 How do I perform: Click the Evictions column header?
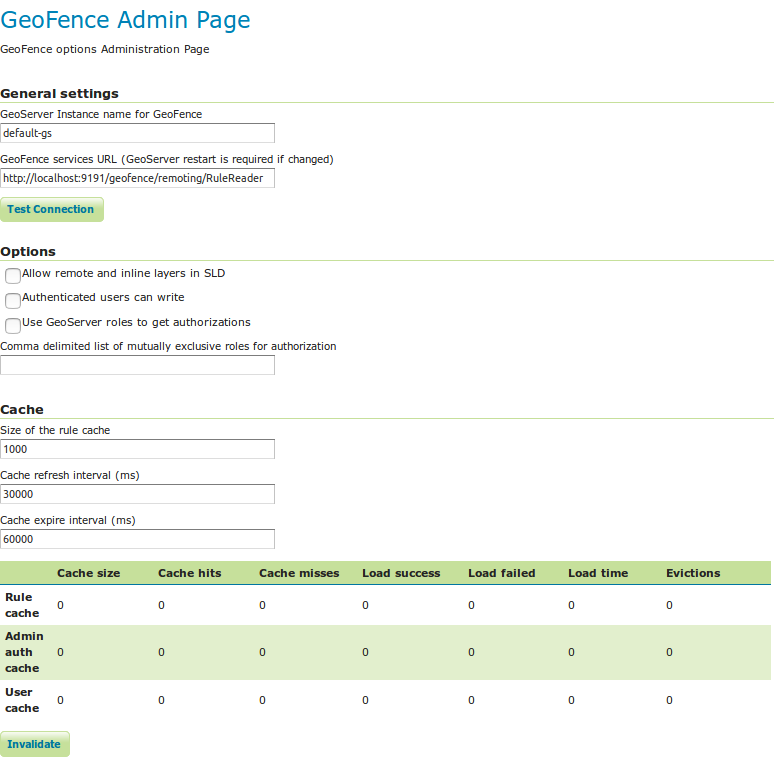click(x=693, y=573)
